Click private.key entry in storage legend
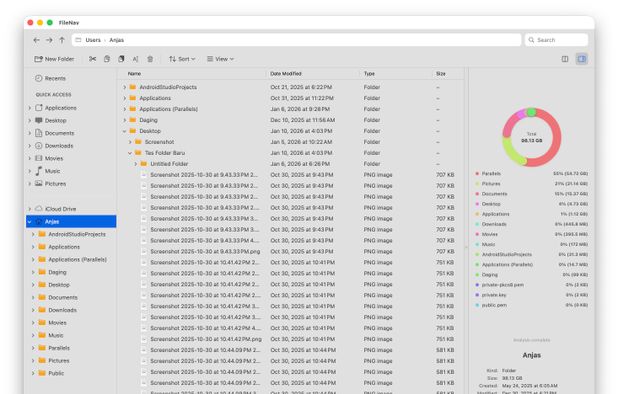The height and width of the screenshot is (394, 618). (x=531, y=295)
